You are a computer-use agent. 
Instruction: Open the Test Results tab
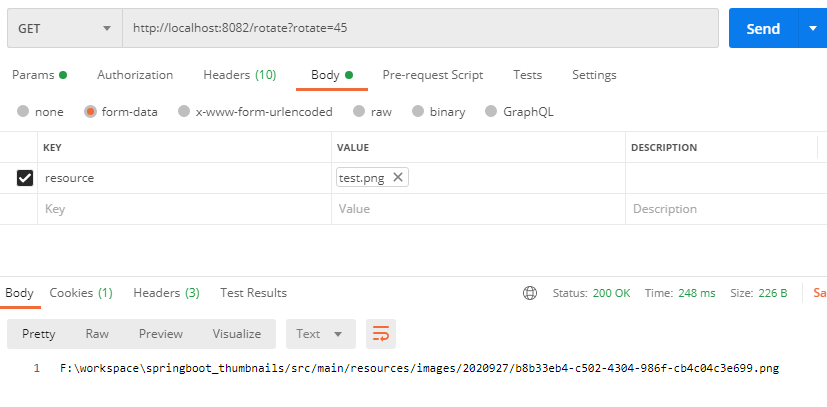(253, 293)
